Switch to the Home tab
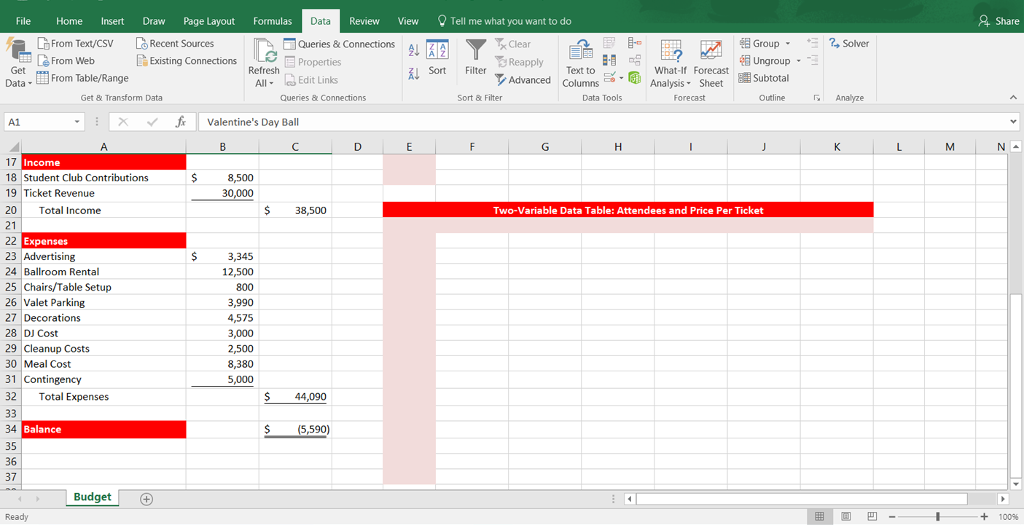The image size is (1024, 525). point(69,21)
